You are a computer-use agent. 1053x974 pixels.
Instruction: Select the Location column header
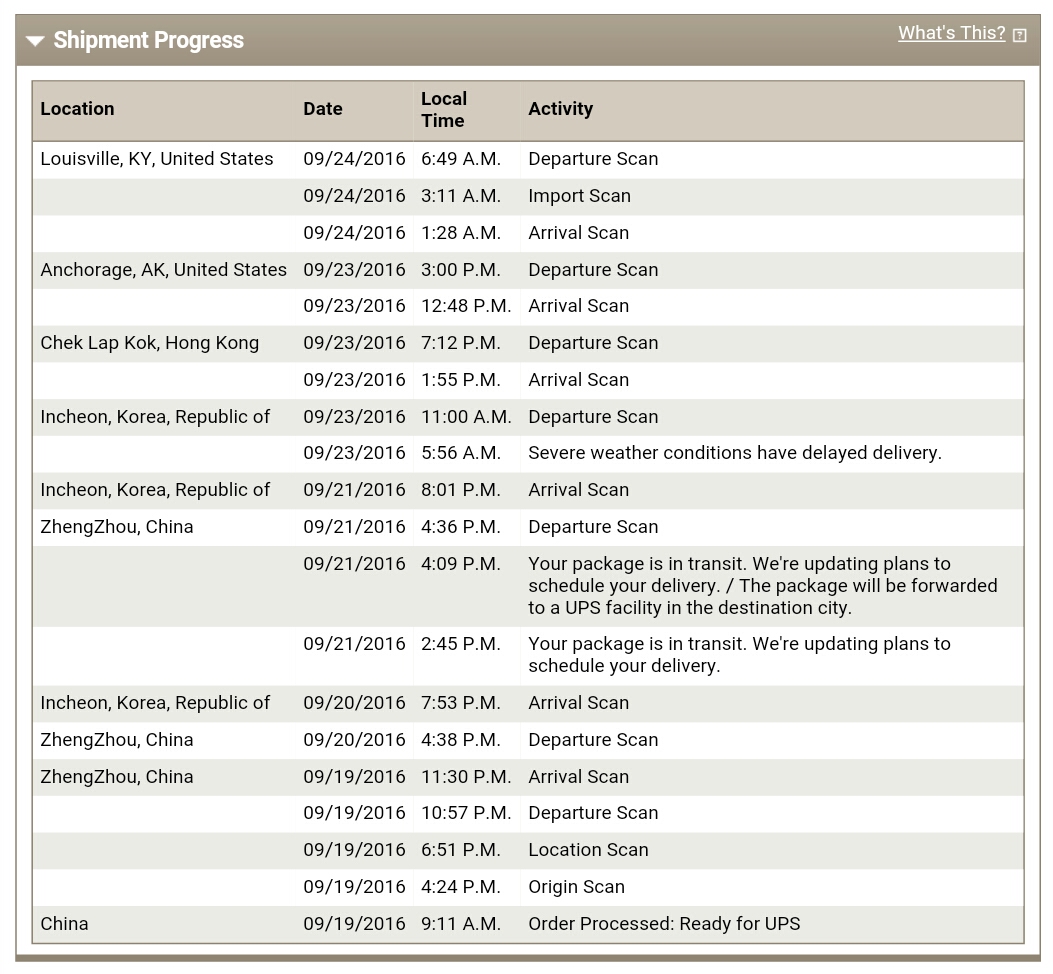[x=77, y=109]
